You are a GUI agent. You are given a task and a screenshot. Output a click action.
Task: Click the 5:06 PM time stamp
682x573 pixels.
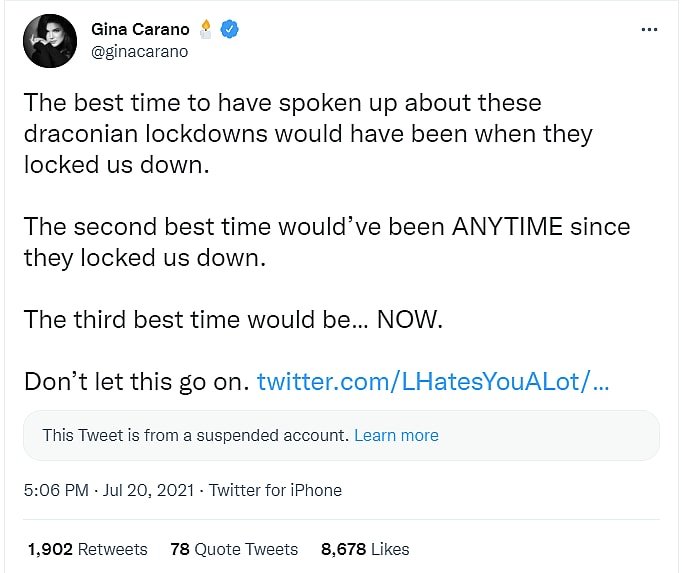pos(56,490)
